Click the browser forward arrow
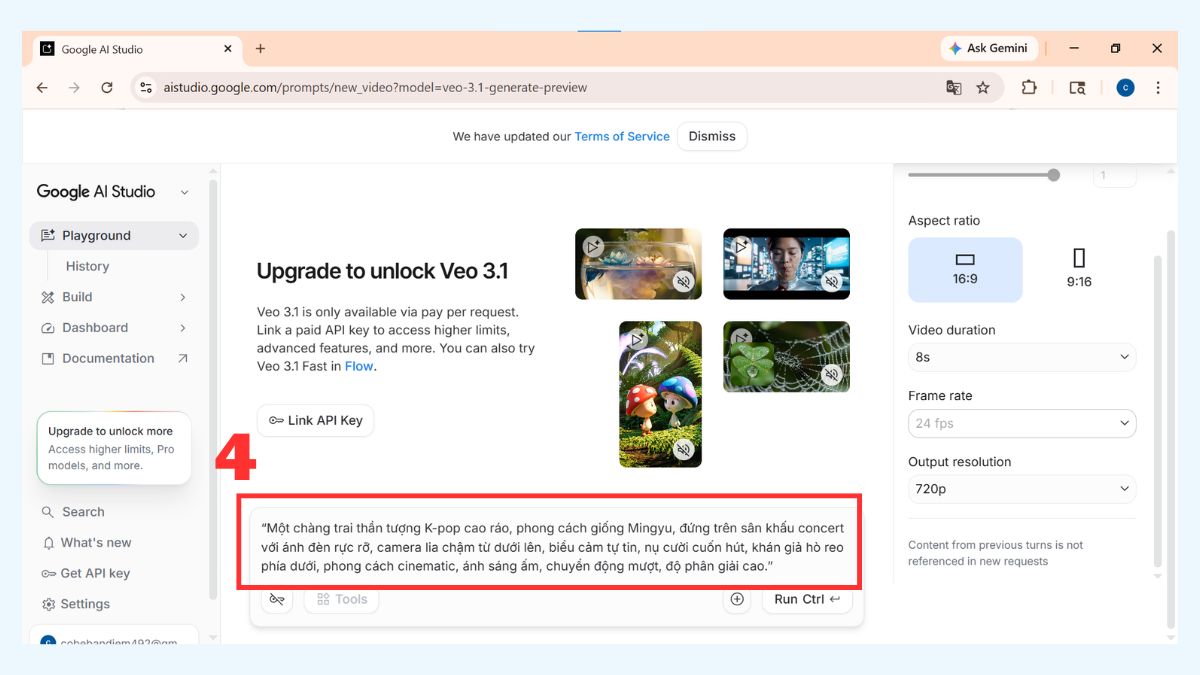The image size is (1200, 675). (74, 88)
